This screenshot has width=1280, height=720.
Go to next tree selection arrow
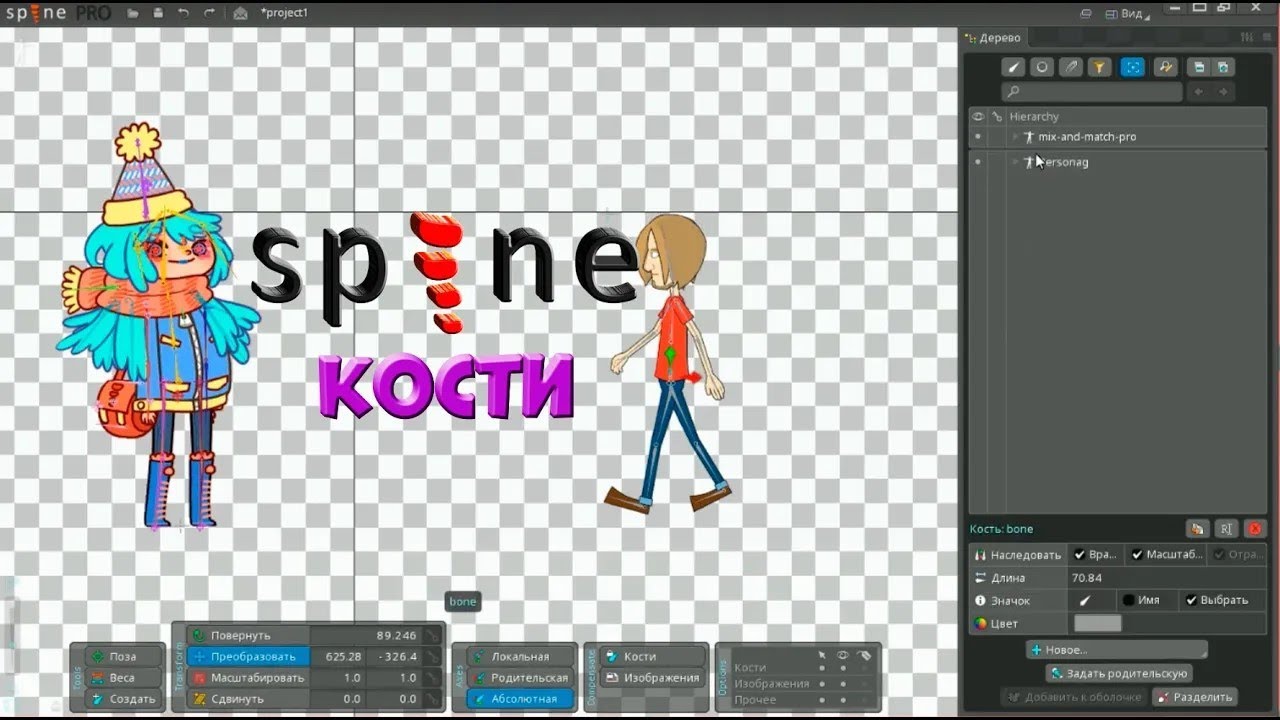pos(1223,92)
